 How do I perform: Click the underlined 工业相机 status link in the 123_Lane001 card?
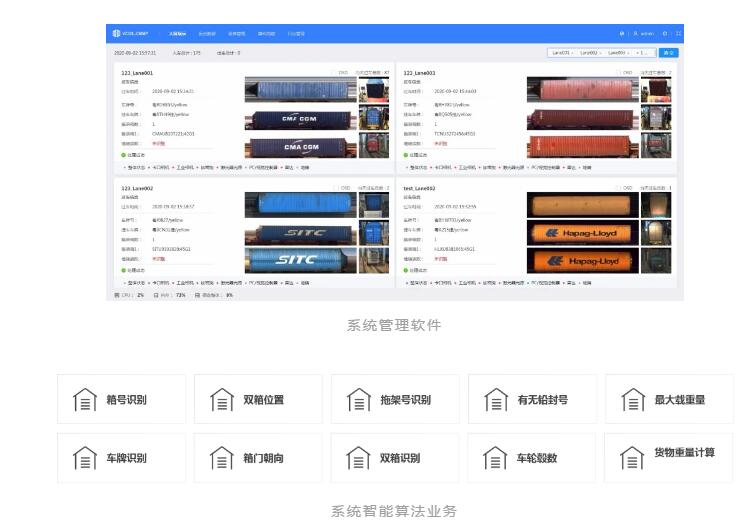tap(185, 167)
